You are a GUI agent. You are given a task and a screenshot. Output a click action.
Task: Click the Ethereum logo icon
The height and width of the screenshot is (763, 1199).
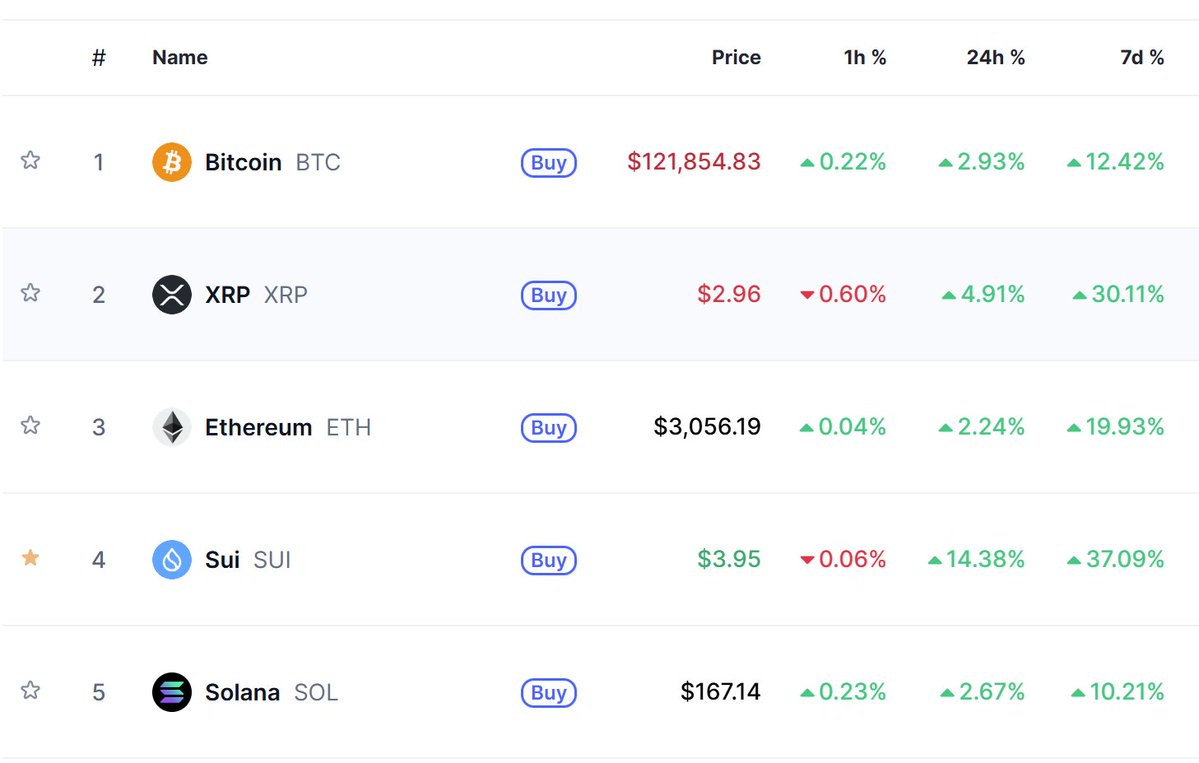(171, 427)
